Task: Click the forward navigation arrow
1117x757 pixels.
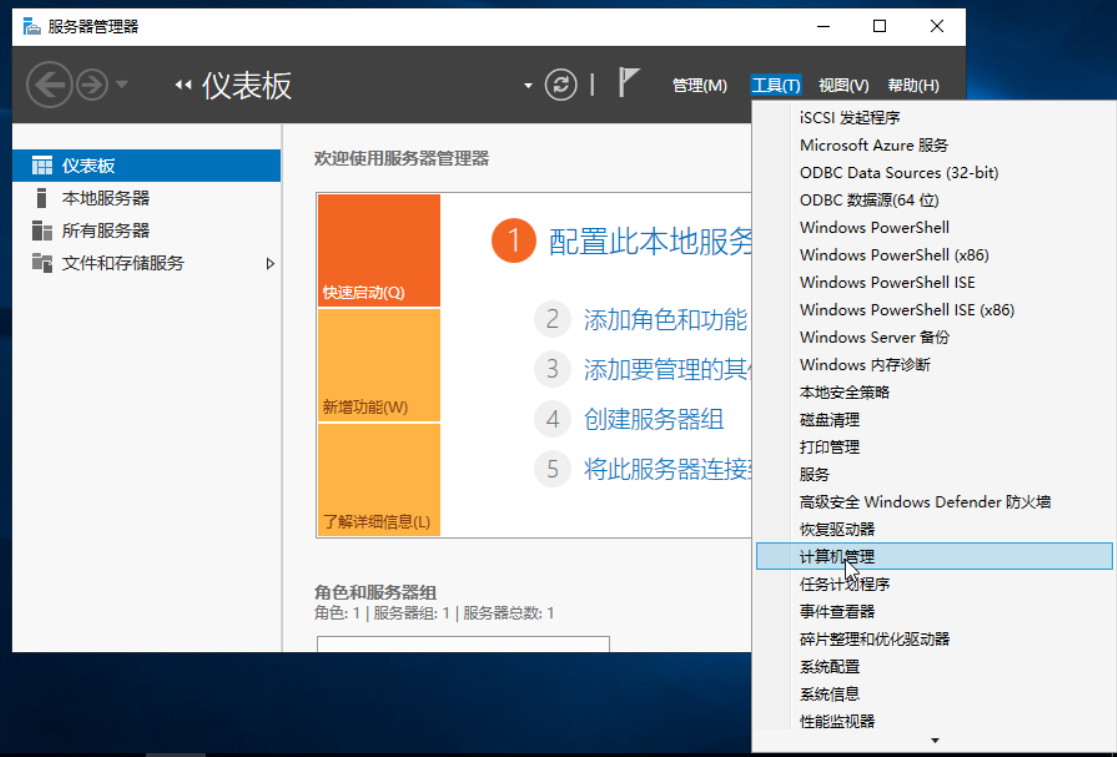Action: [92, 85]
